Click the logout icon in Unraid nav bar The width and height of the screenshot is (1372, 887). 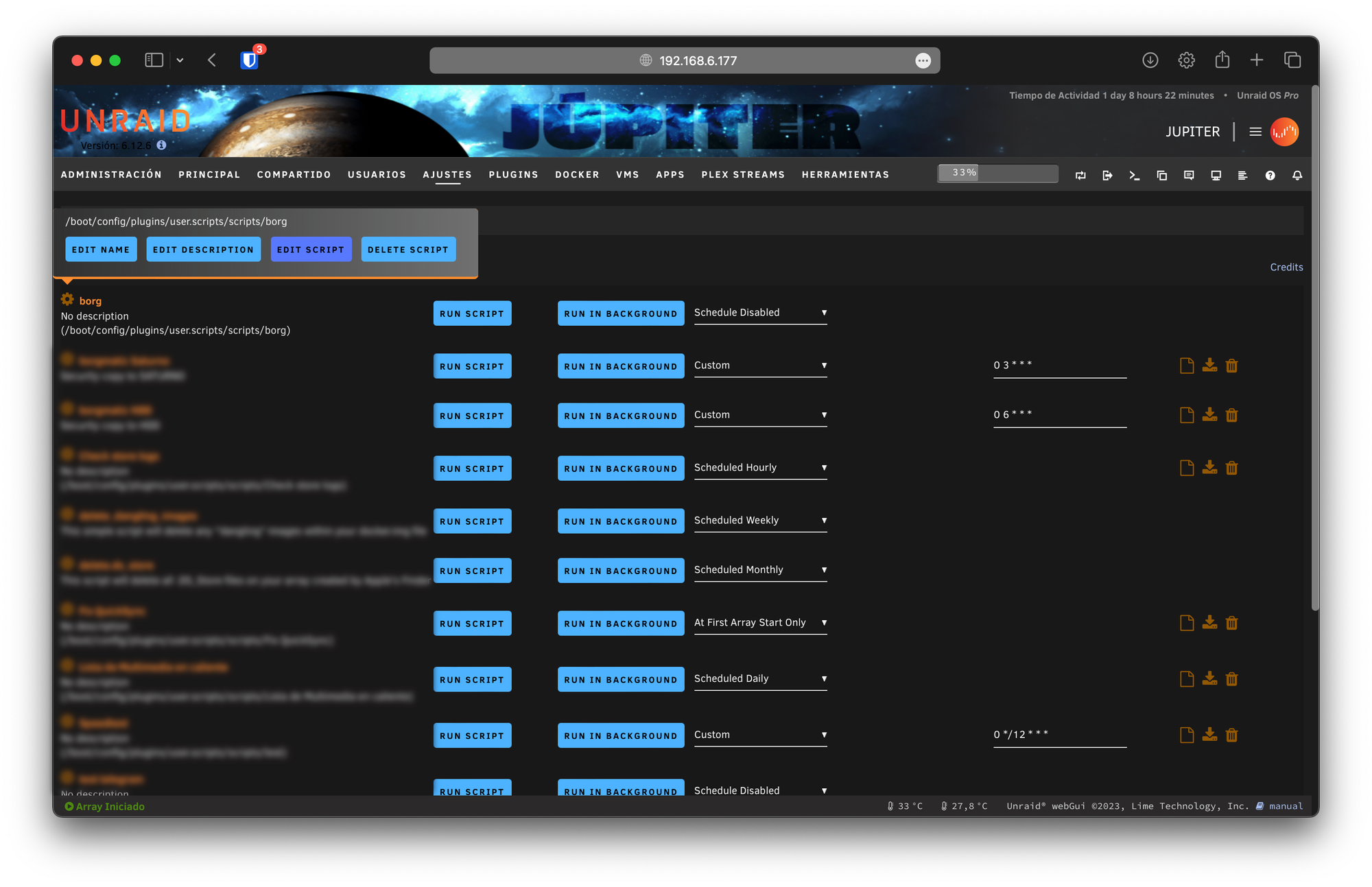click(1107, 176)
